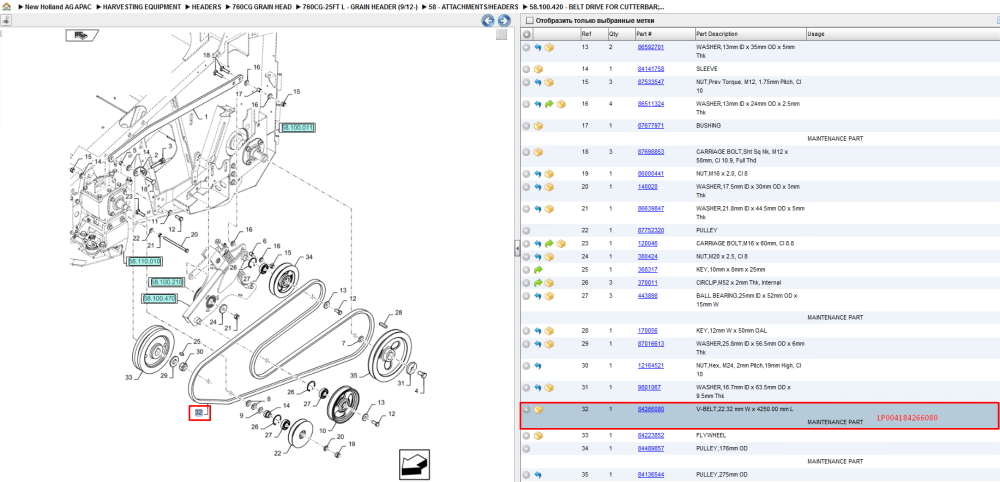The image size is (1000, 482).
Task: Click the package icon for FLYWHEEL 84223852
Action: pos(538,435)
